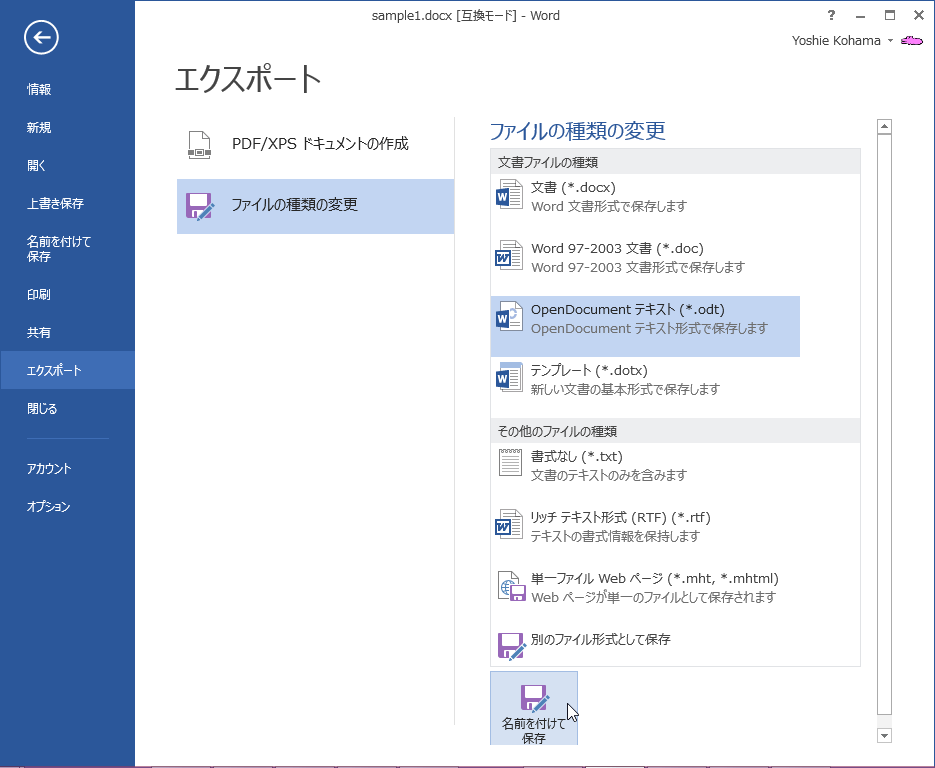The width and height of the screenshot is (935, 768).
Task: Select 名前を付けて保存 in the left sidebar
Action: pyautogui.click(x=67, y=249)
